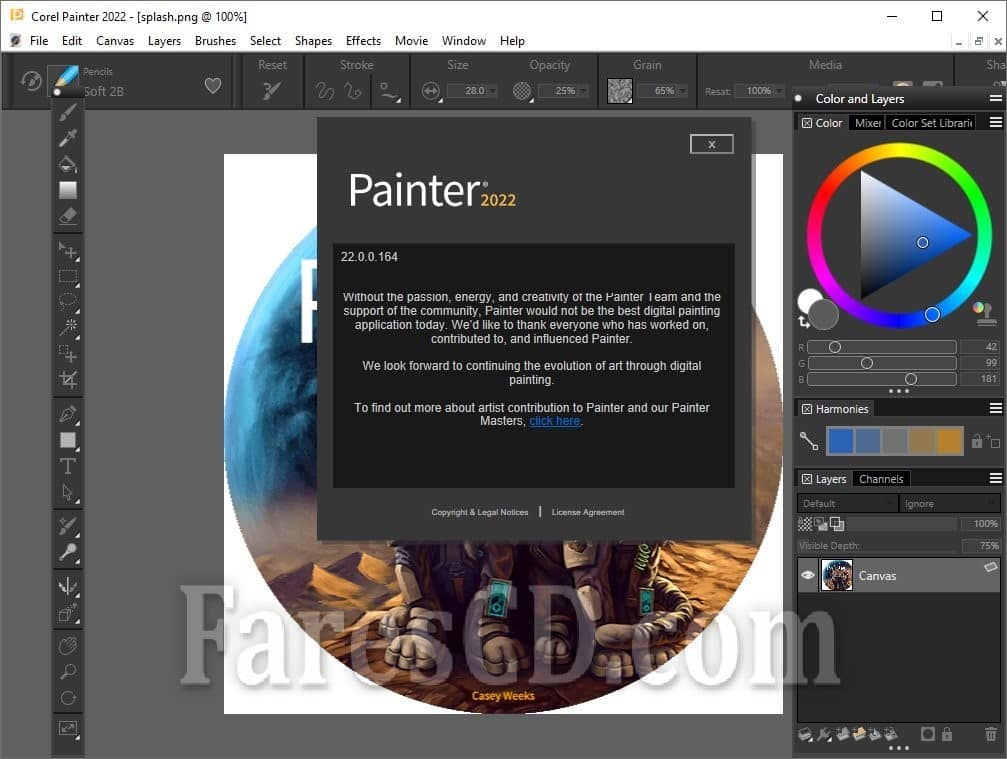Viewport: 1007px width, 759px height.
Task: Open the Effects menu
Action: 363,40
